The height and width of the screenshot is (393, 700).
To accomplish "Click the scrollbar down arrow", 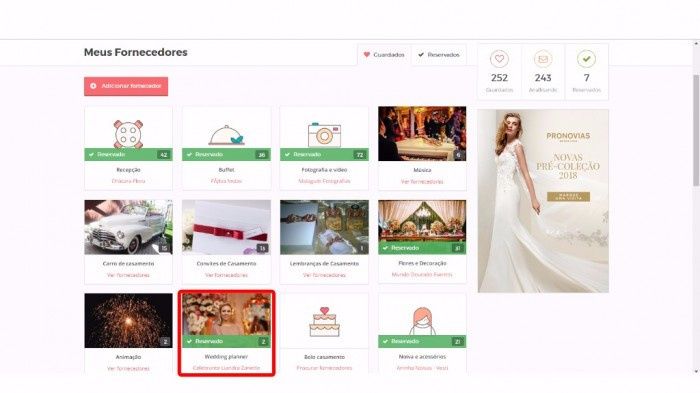I will [696, 371].
